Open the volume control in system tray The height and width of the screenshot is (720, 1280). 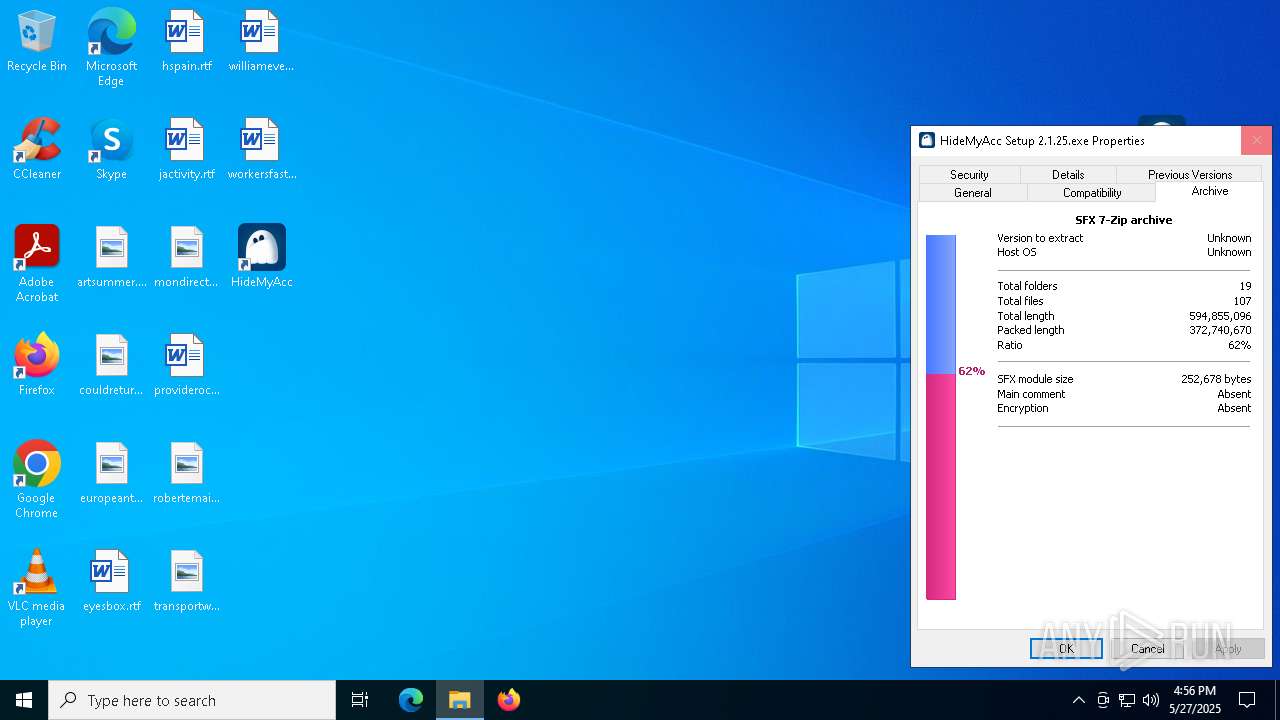[x=1151, y=700]
